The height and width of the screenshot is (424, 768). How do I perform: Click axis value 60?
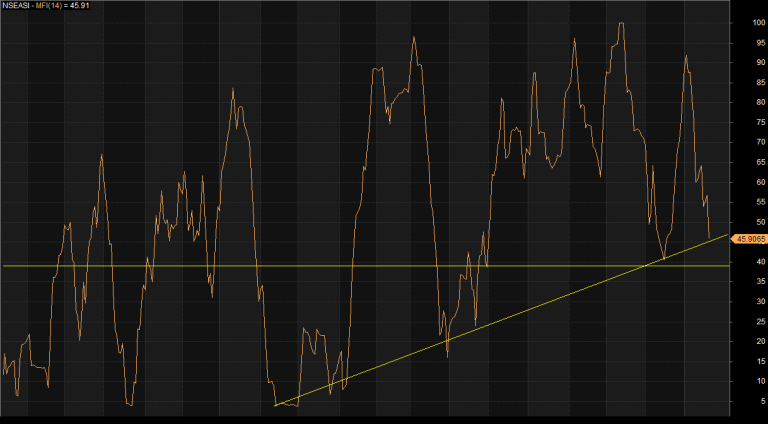(761, 182)
